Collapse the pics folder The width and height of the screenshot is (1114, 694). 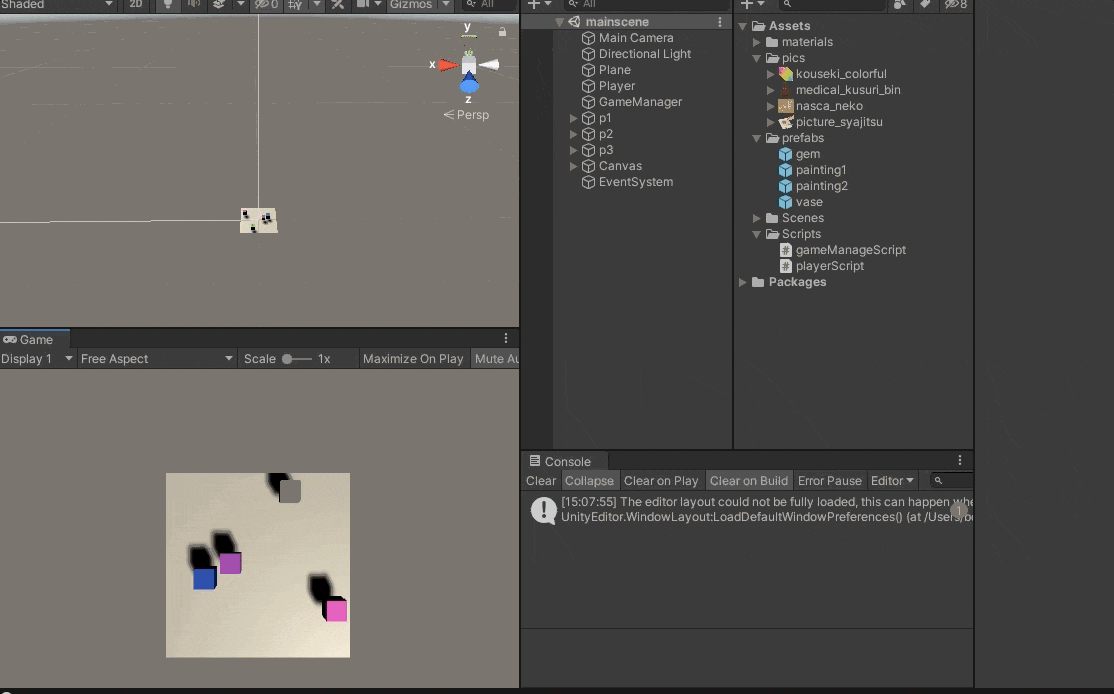pos(757,58)
